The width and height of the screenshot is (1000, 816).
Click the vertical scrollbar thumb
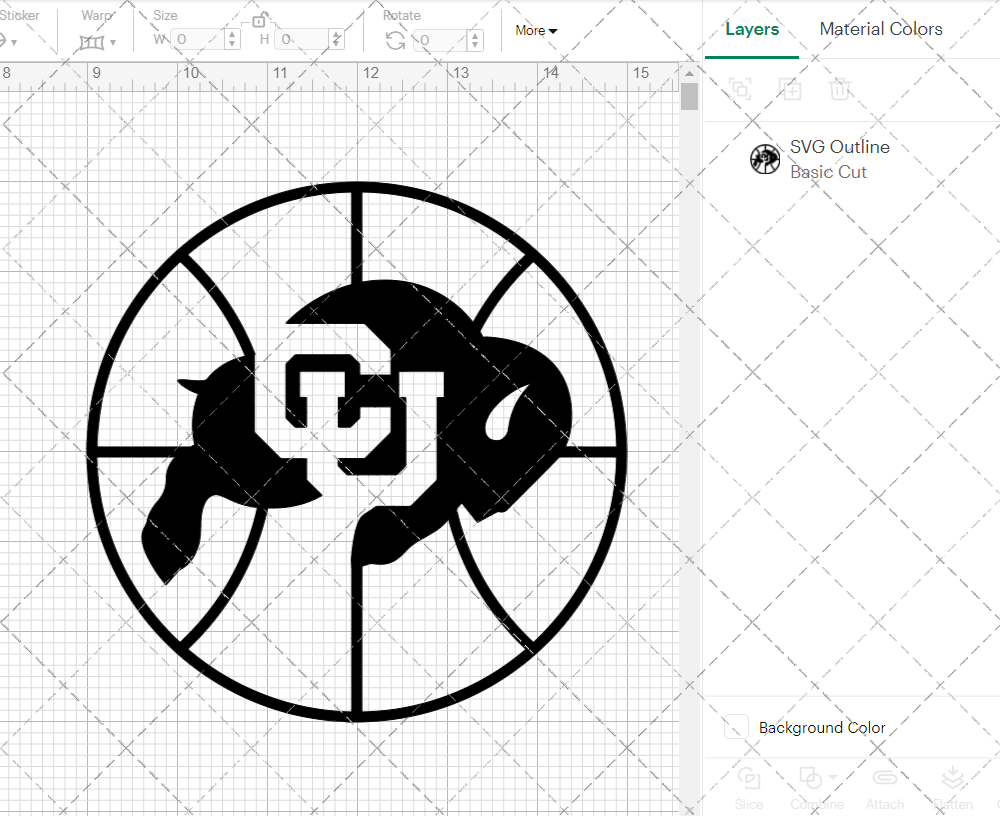(x=689, y=97)
